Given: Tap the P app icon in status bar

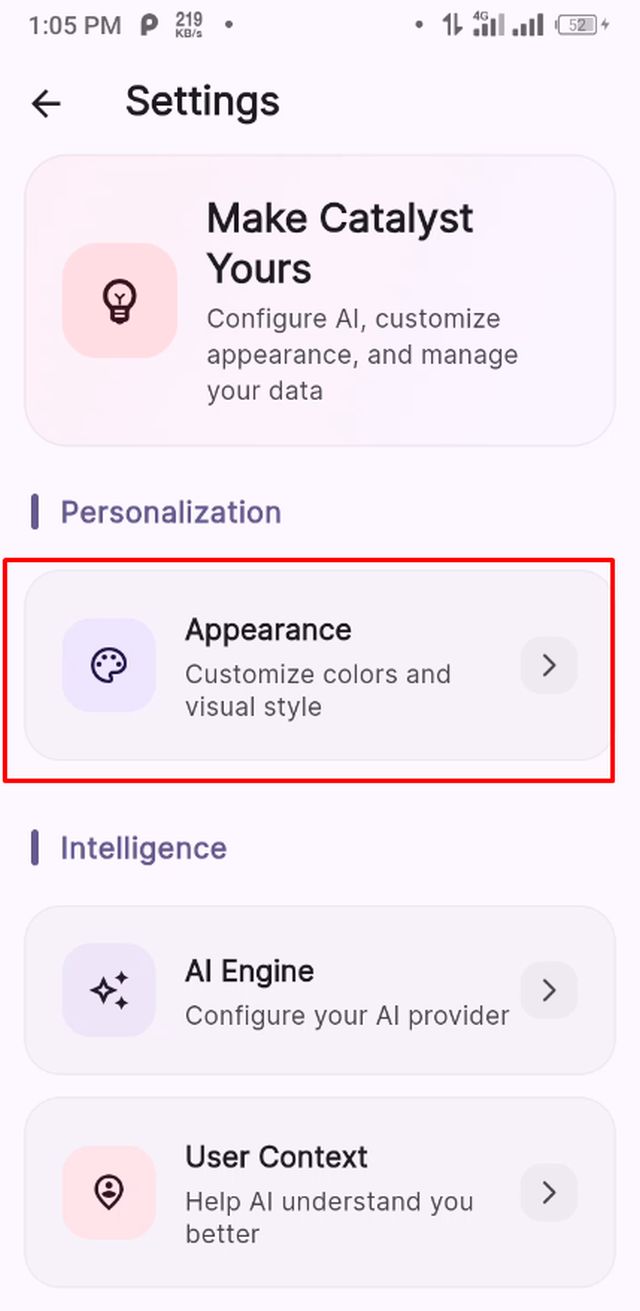Looking at the screenshot, I should [x=148, y=26].
